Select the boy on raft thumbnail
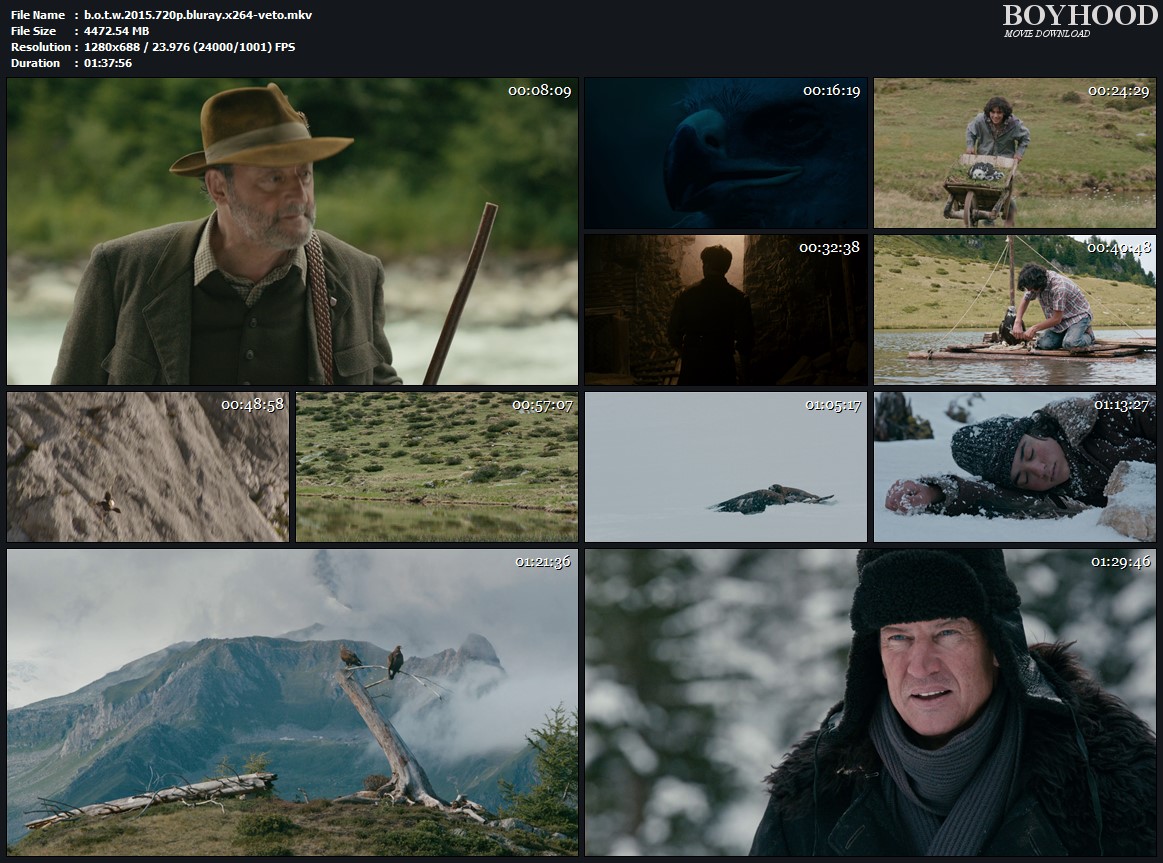This screenshot has height=863, width=1163. point(1014,310)
